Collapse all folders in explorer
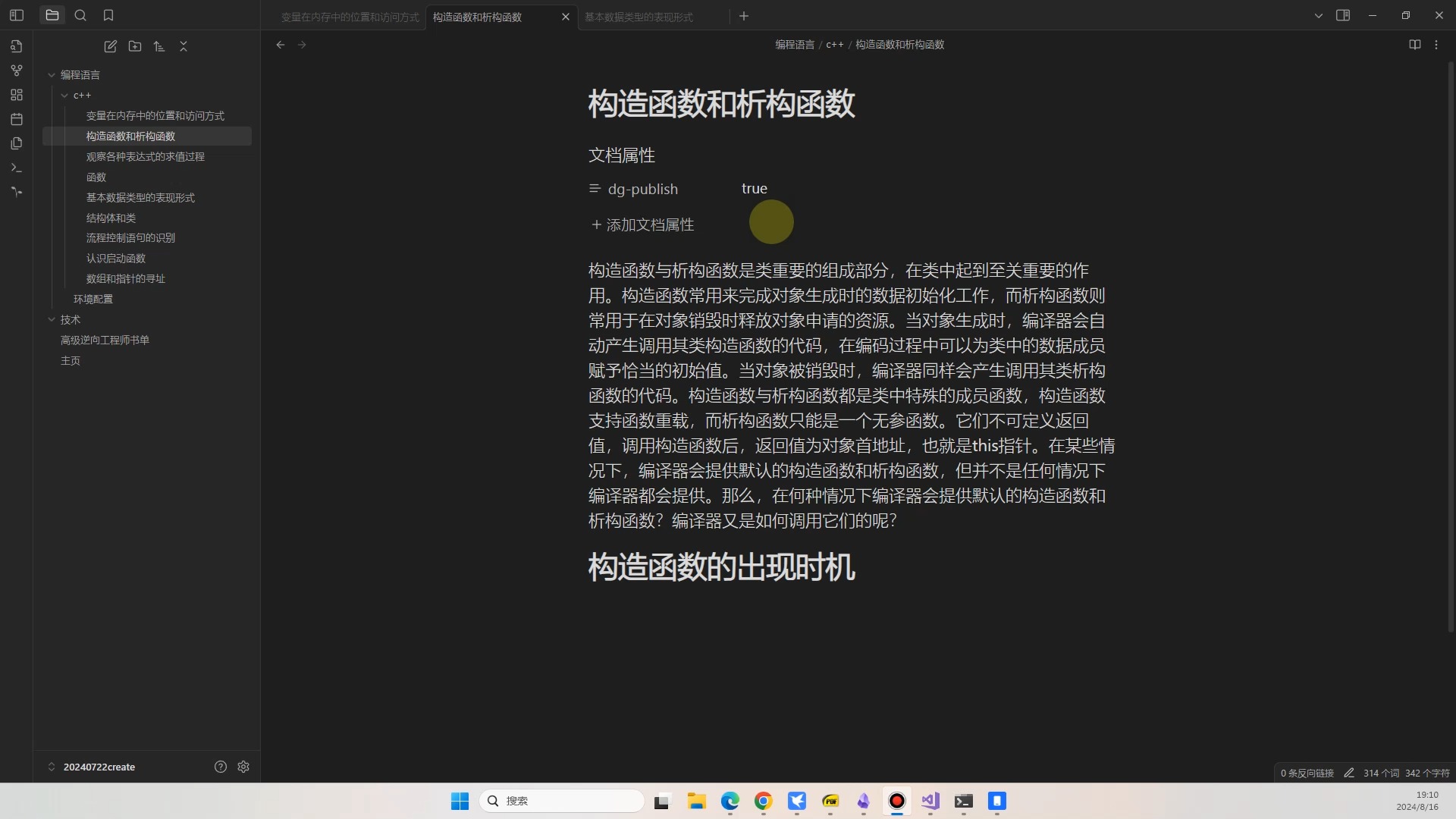Viewport: 1456px width, 819px height. pyautogui.click(x=184, y=46)
